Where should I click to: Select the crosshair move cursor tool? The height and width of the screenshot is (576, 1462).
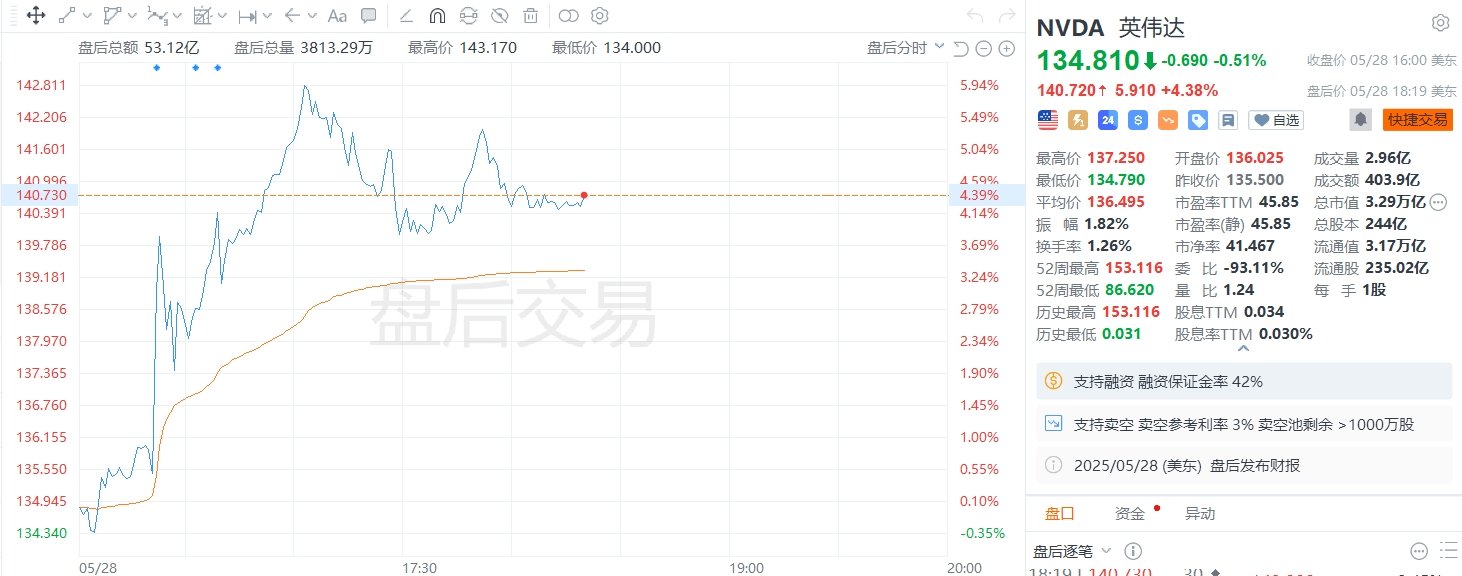pos(35,15)
